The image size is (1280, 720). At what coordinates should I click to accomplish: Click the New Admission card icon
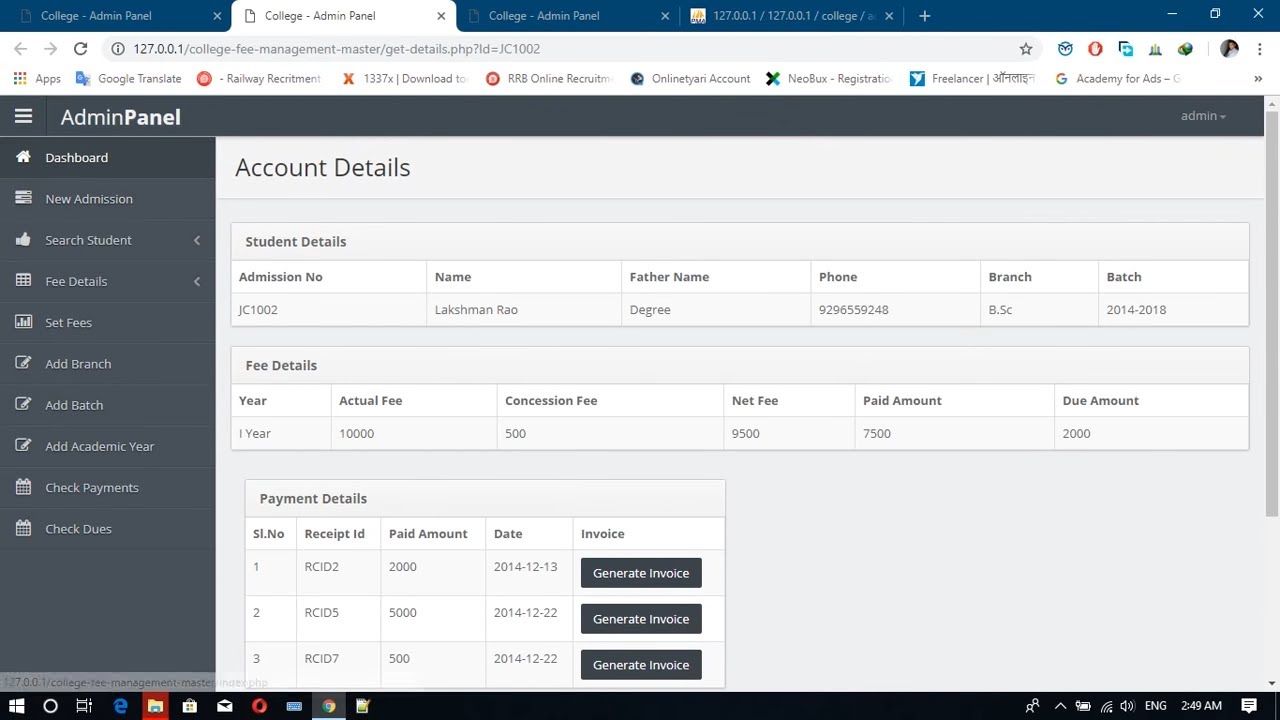click(23, 198)
